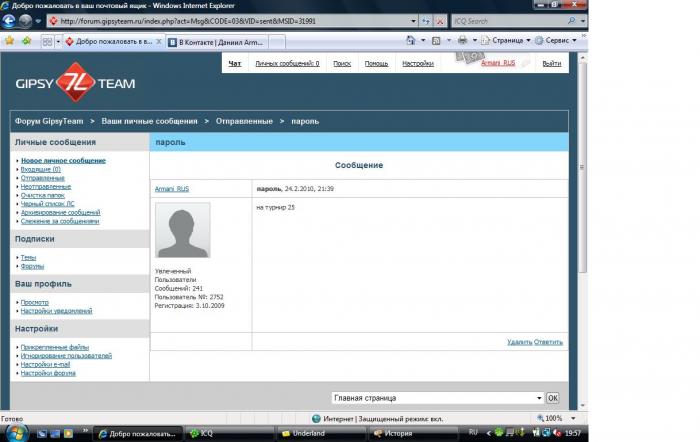Click 'Архивирование сообщений' link

[x=61, y=213]
